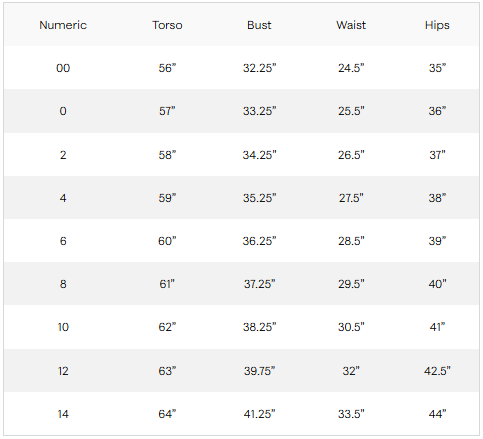This screenshot has height=439, width=483.
Task: Click the Bust column header
Action: click(259, 25)
